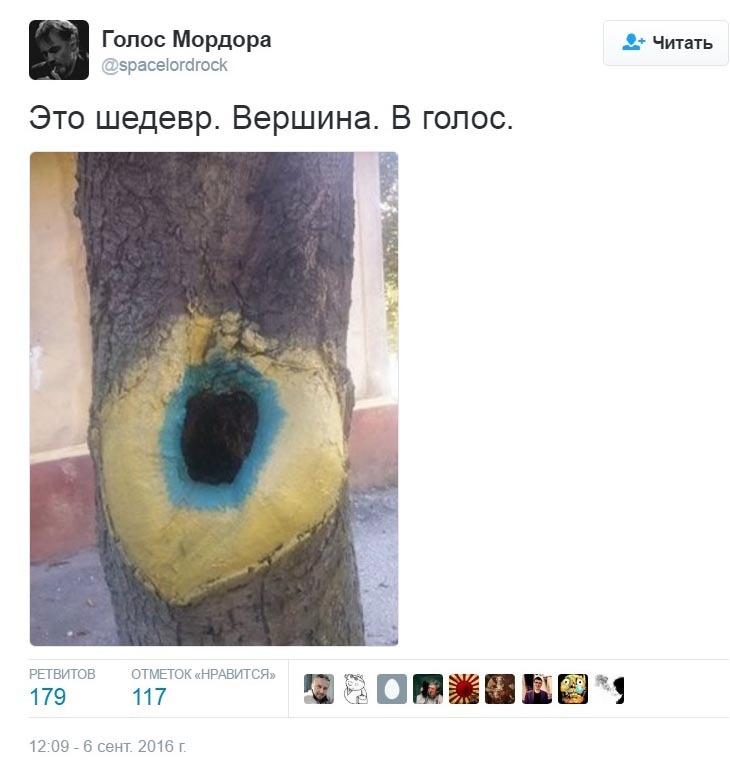This screenshot has height=768, width=730.
Task: Click the brown sepia liker avatar
Action: click(x=500, y=689)
